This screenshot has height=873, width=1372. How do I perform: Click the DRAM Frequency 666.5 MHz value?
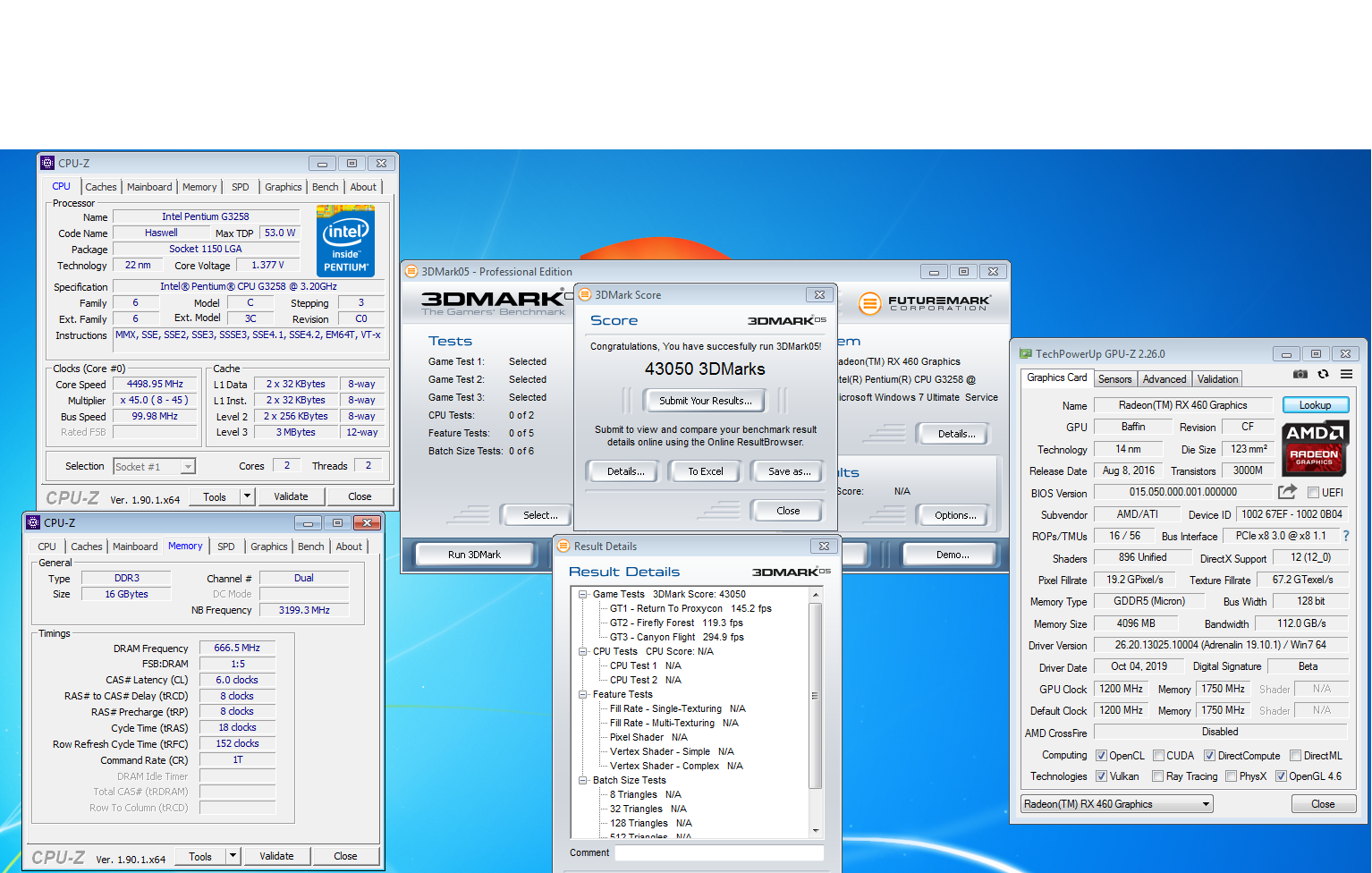tap(237, 648)
